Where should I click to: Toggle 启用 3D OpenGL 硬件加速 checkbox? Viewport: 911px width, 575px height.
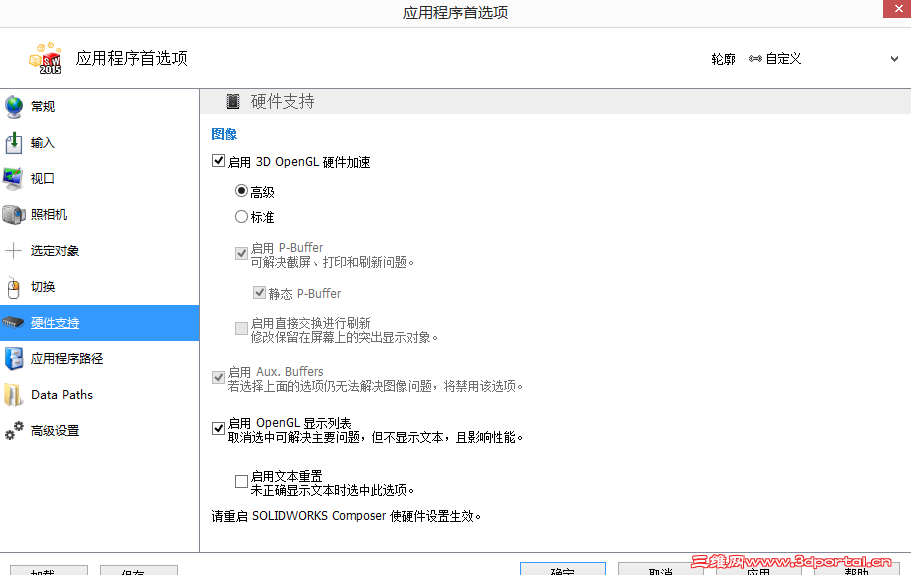218,161
